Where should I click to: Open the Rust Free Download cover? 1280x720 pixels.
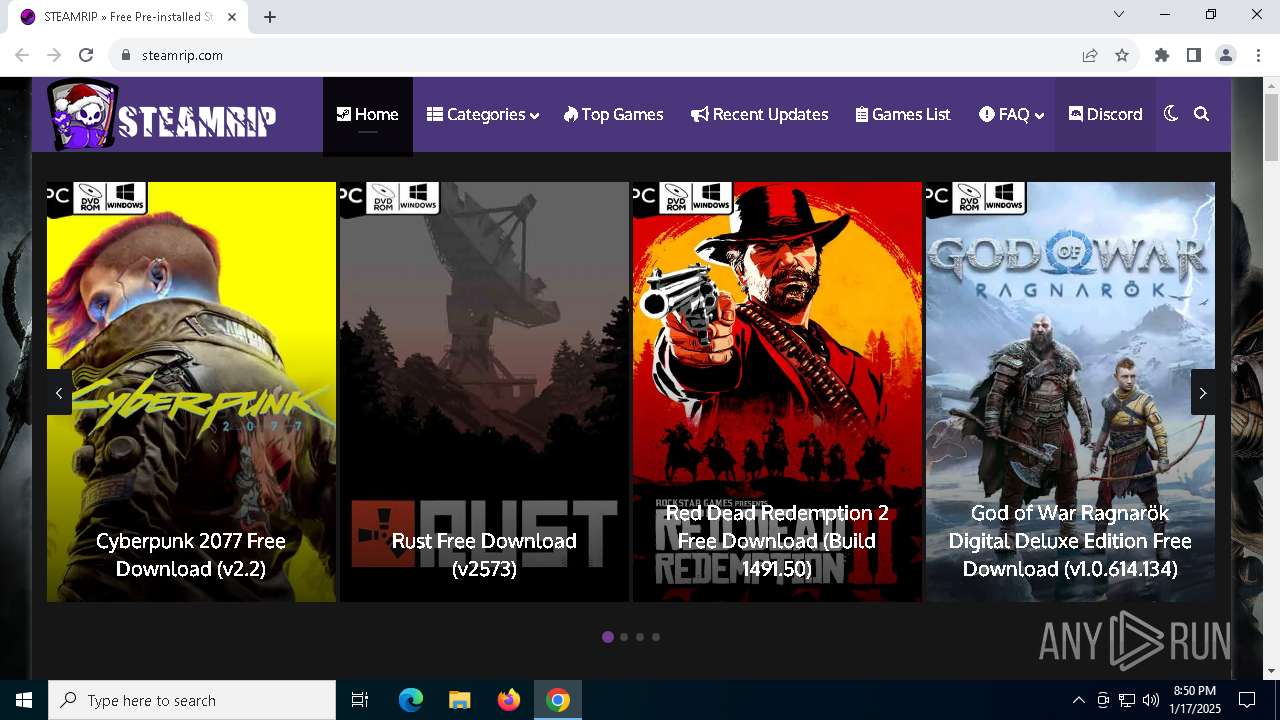[x=484, y=392]
